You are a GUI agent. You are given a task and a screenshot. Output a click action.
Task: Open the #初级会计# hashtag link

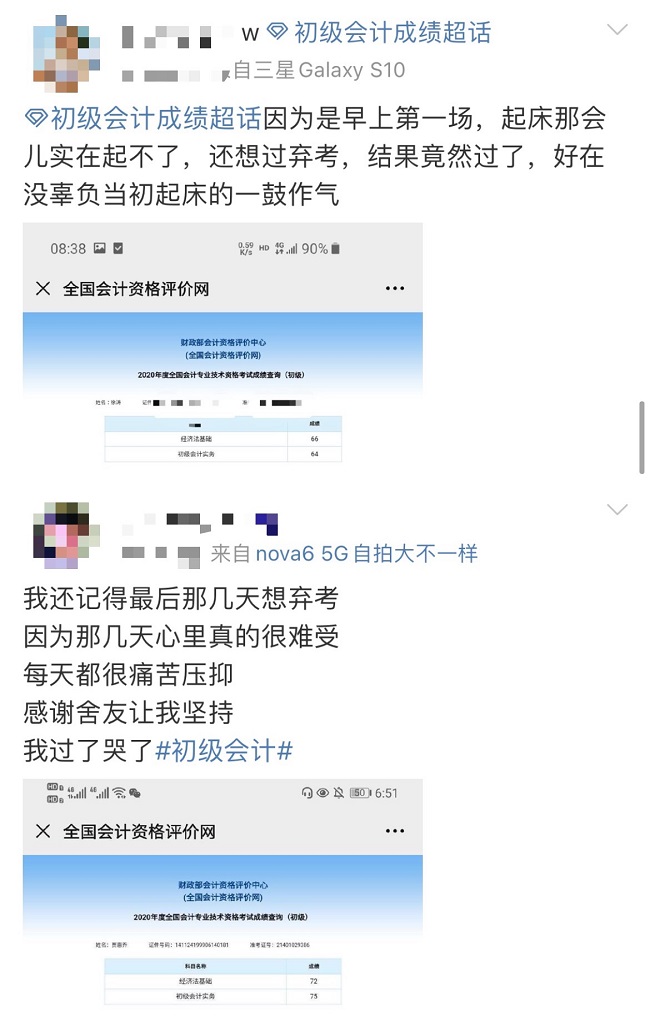click(x=223, y=750)
